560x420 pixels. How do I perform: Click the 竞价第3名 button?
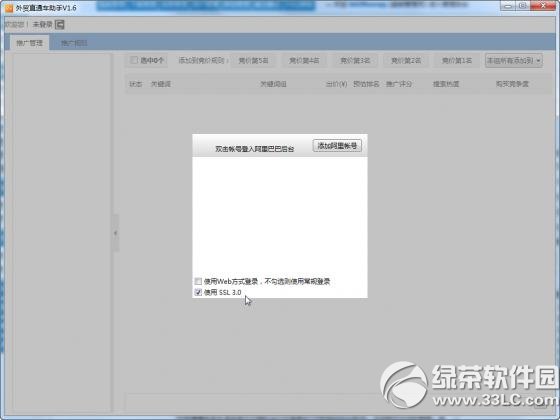pyautogui.click(x=355, y=61)
